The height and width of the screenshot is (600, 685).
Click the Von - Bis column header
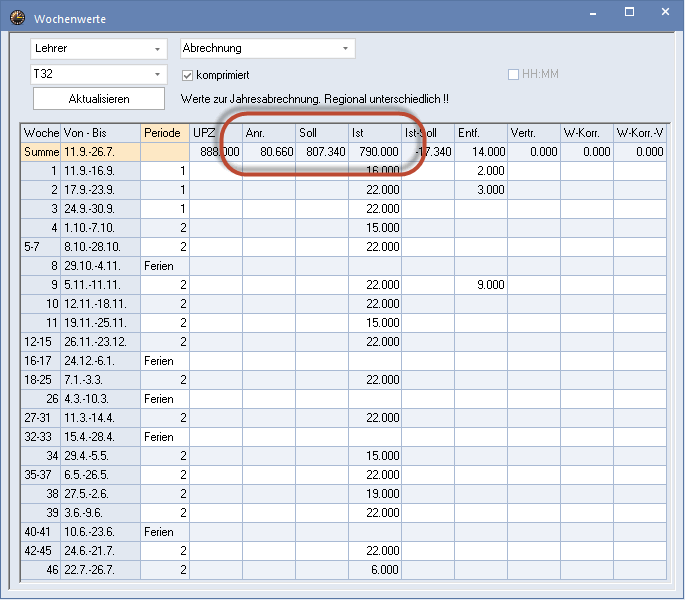[x=100, y=133]
